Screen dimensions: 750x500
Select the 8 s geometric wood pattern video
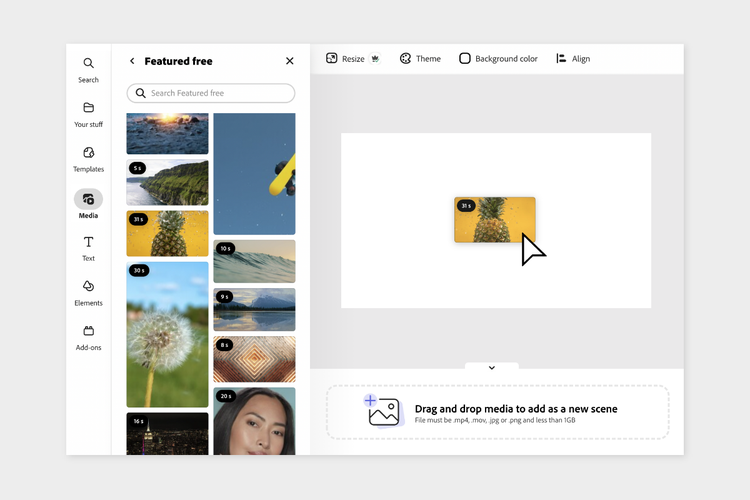[x=254, y=359]
